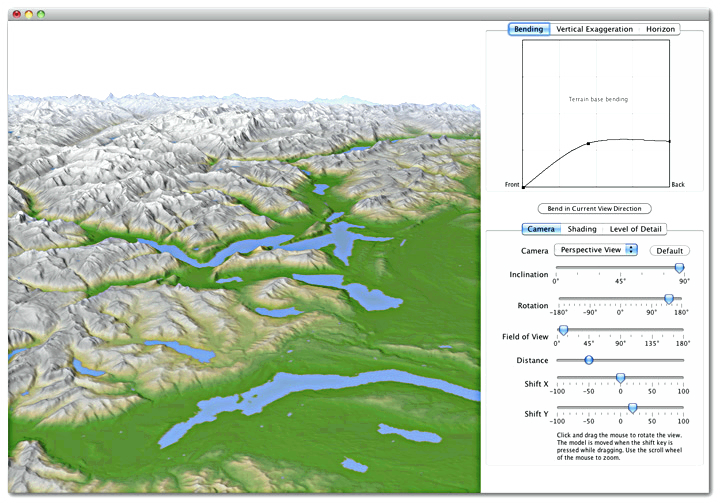Open the Level of Detail tab
Screen dimensions: 720x503
pos(635,229)
